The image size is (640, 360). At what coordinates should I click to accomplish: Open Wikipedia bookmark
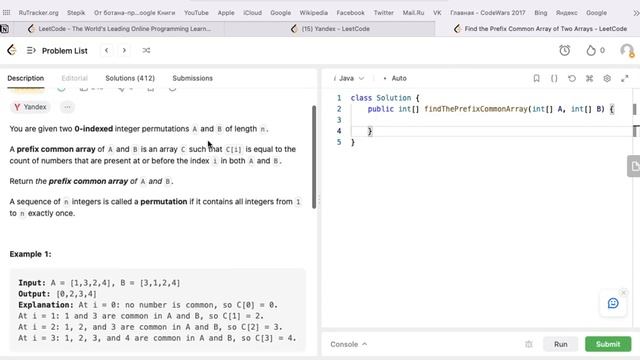[x=313, y=13]
